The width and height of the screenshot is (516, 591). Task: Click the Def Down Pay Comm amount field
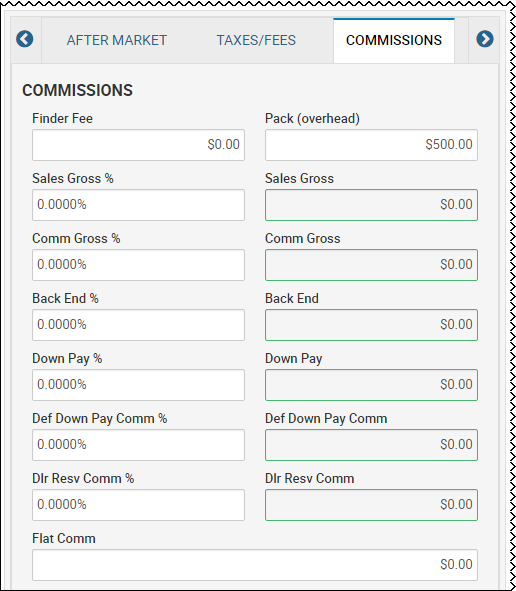[x=371, y=445]
